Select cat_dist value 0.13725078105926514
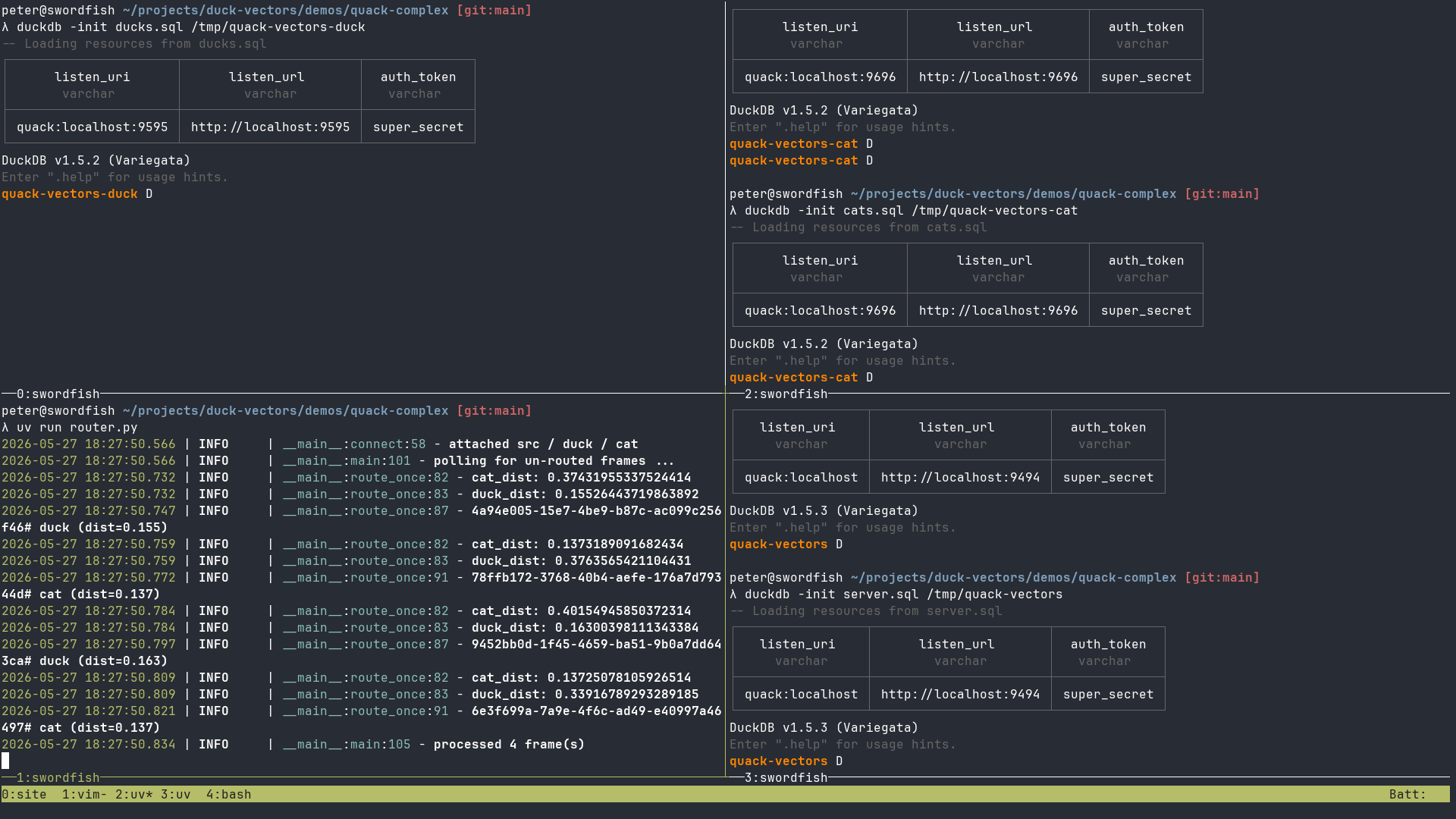The width and height of the screenshot is (1456, 819). 620,677
